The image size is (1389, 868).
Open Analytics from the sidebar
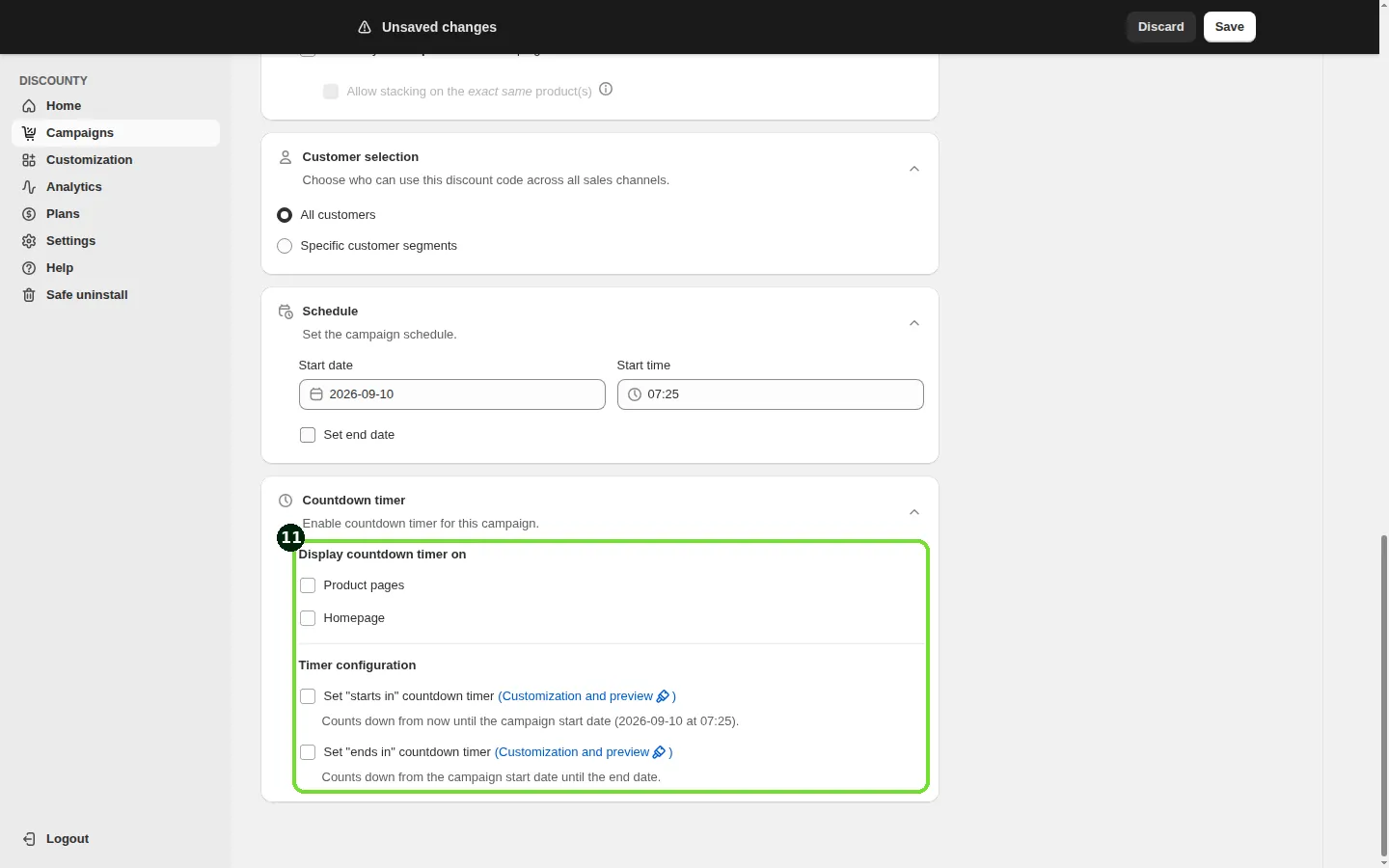point(116,187)
